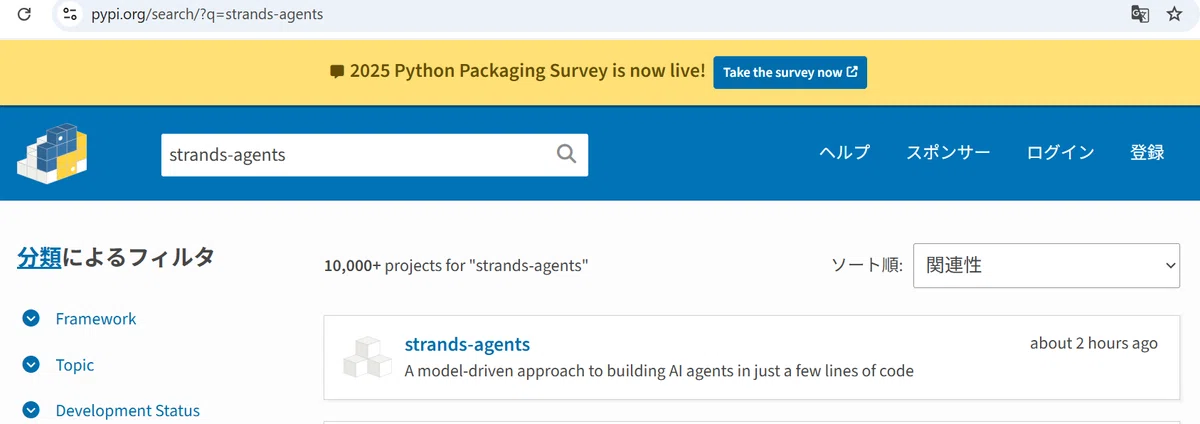Click the browser reload icon
Image resolution: width=1200 pixels, height=424 pixels.
tap(25, 14)
